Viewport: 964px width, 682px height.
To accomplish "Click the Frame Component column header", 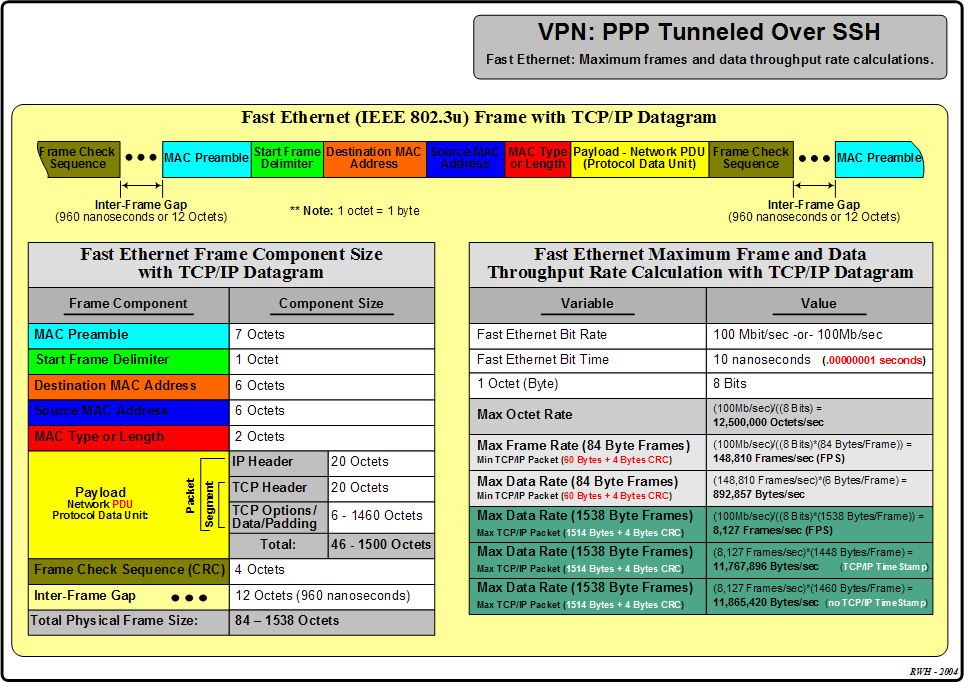I will 128,304.
